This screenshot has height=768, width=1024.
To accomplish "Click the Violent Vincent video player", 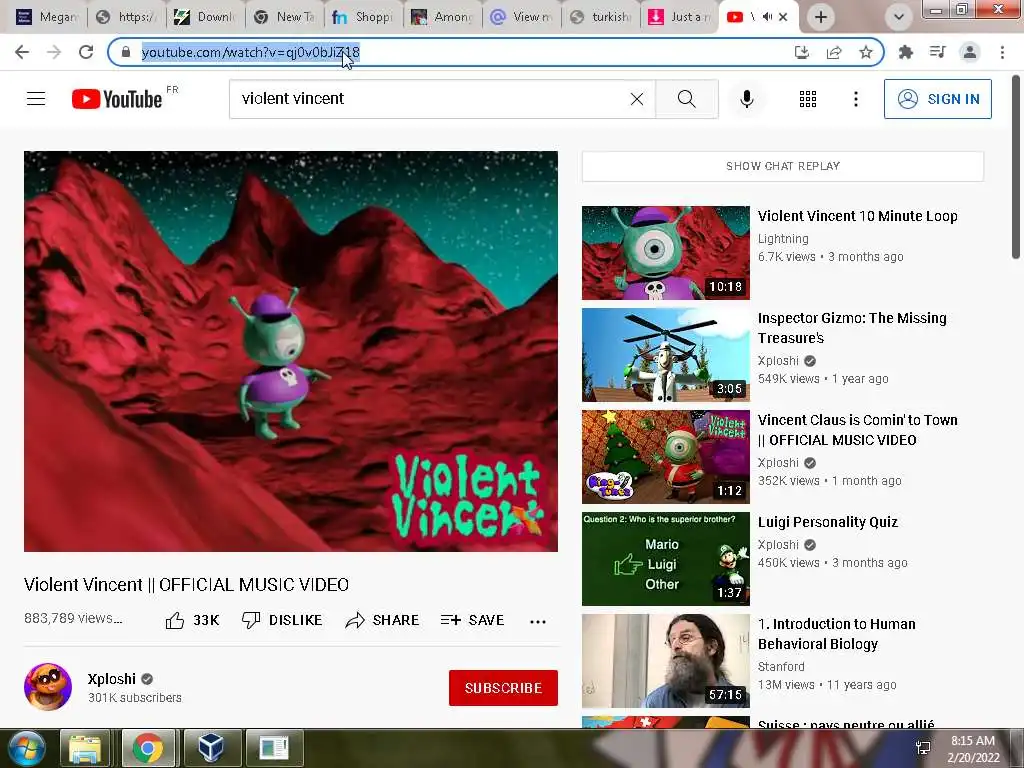I will [x=291, y=351].
